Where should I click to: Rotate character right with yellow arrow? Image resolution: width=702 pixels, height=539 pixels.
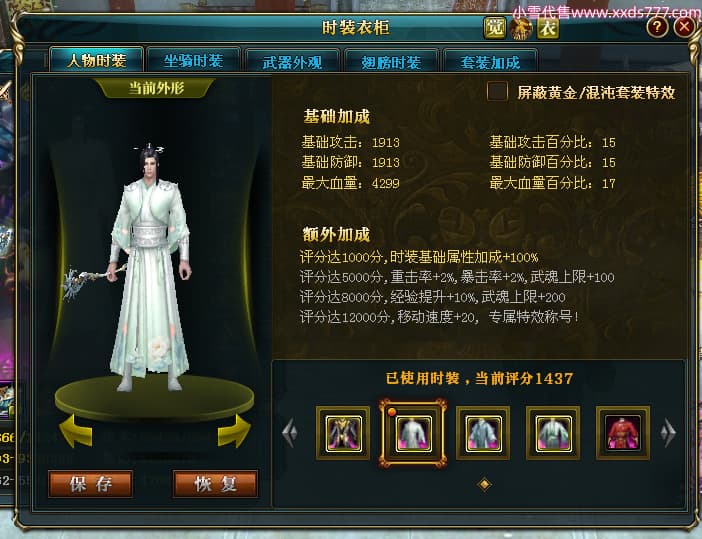tap(234, 431)
